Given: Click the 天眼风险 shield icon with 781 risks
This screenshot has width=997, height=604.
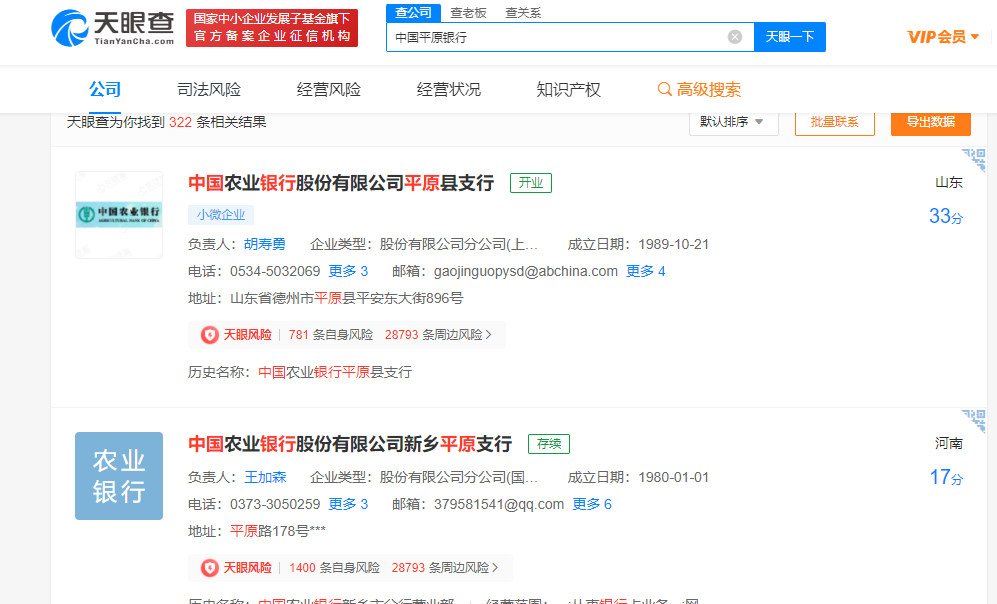Looking at the screenshot, I should (209, 335).
